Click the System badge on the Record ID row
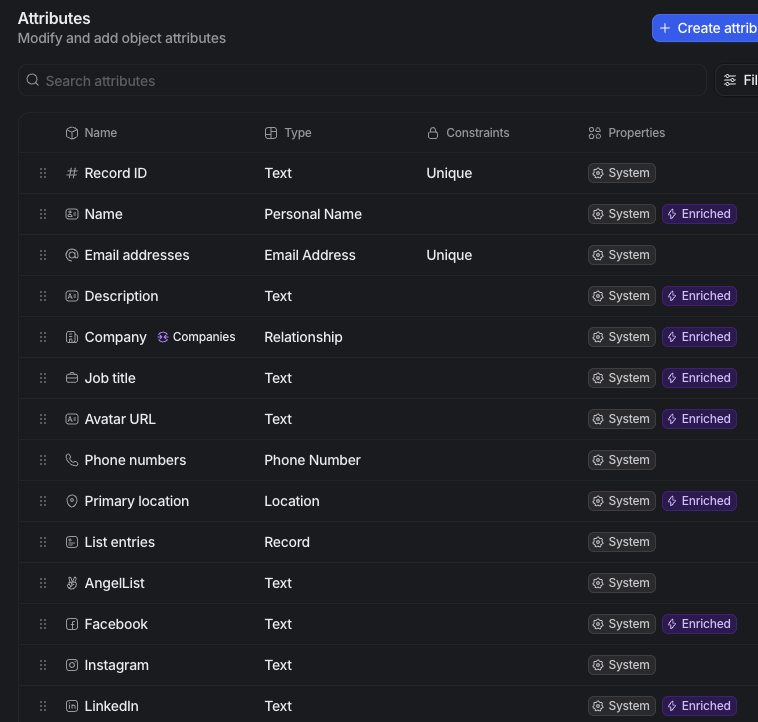 (622, 173)
